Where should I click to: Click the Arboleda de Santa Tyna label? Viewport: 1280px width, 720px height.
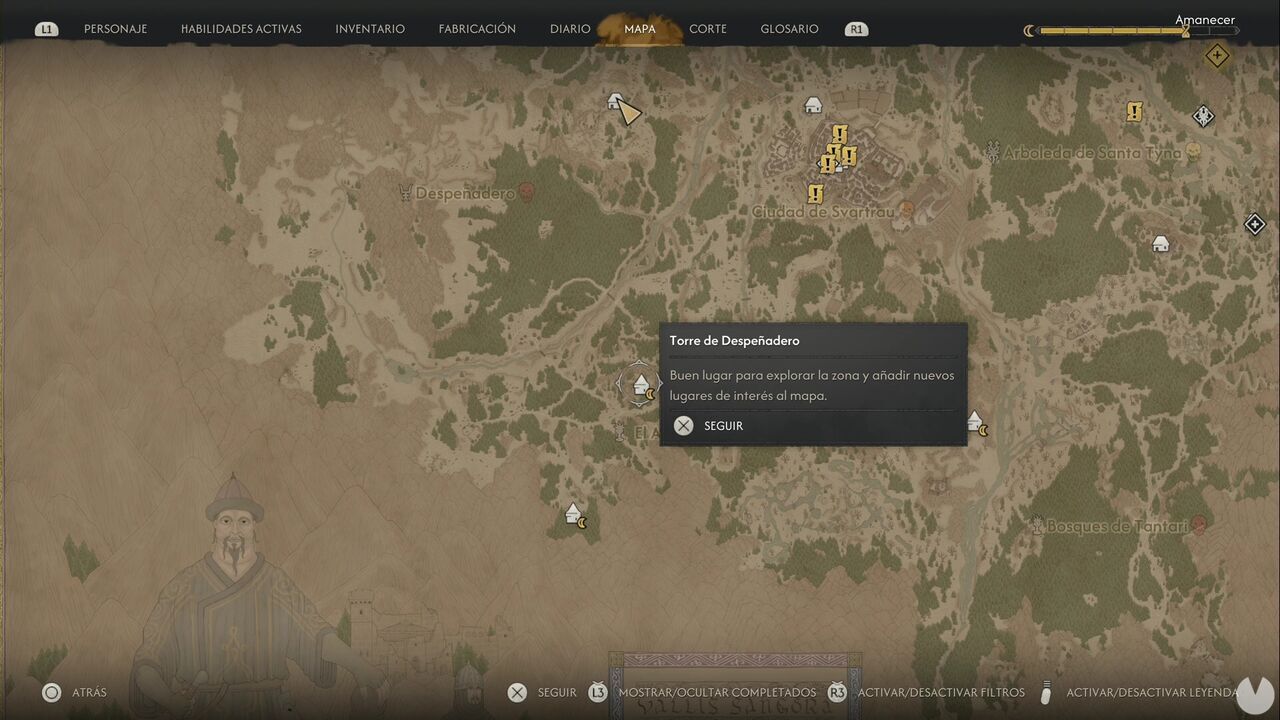pyautogui.click(x=1092, y=153)
